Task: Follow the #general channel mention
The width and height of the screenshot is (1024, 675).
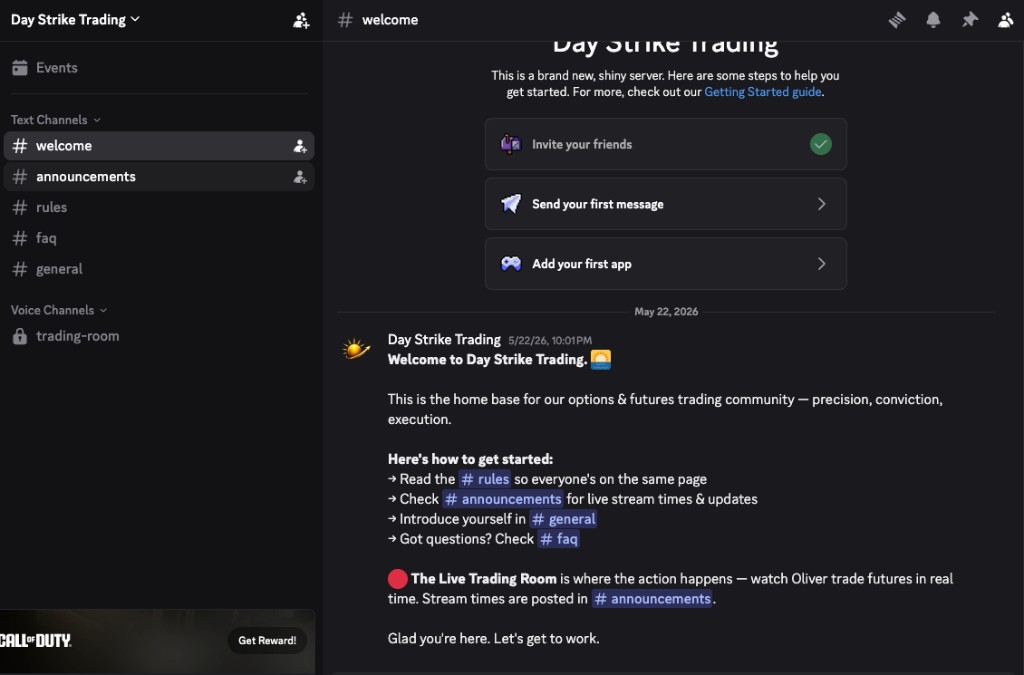Action: (563, 519)
